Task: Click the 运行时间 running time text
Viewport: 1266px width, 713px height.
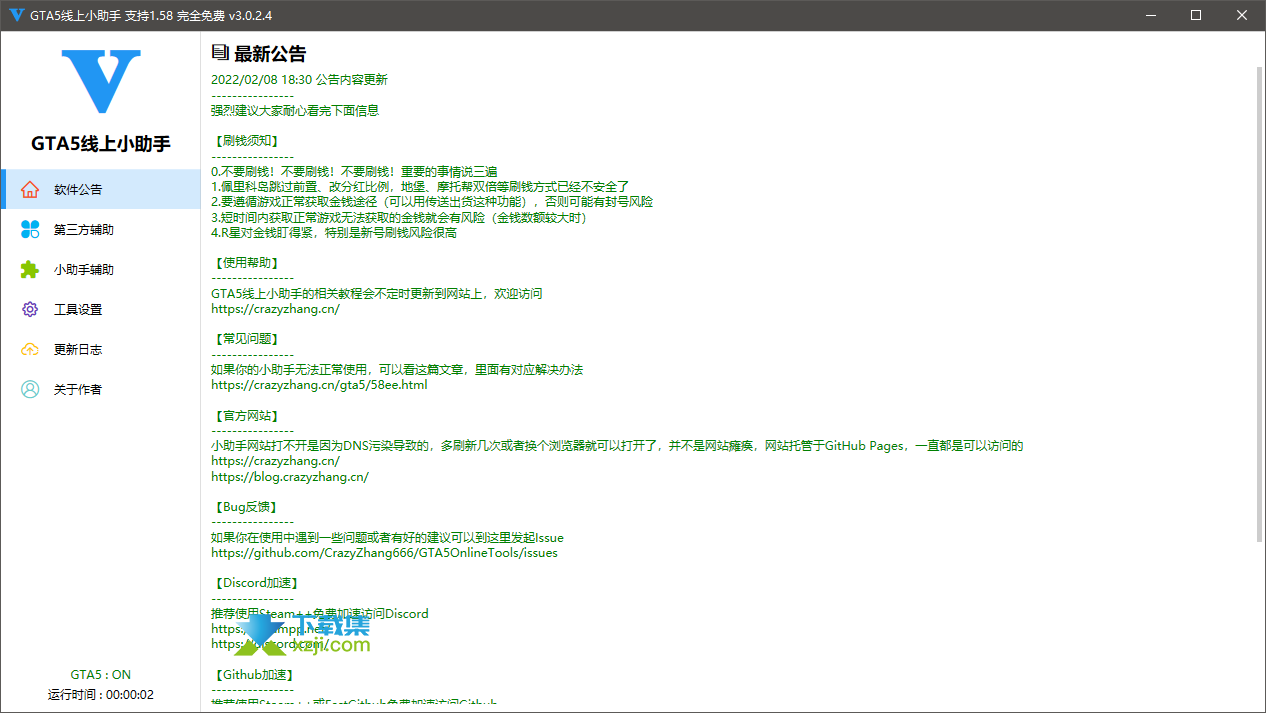Action: coord(101,695)
